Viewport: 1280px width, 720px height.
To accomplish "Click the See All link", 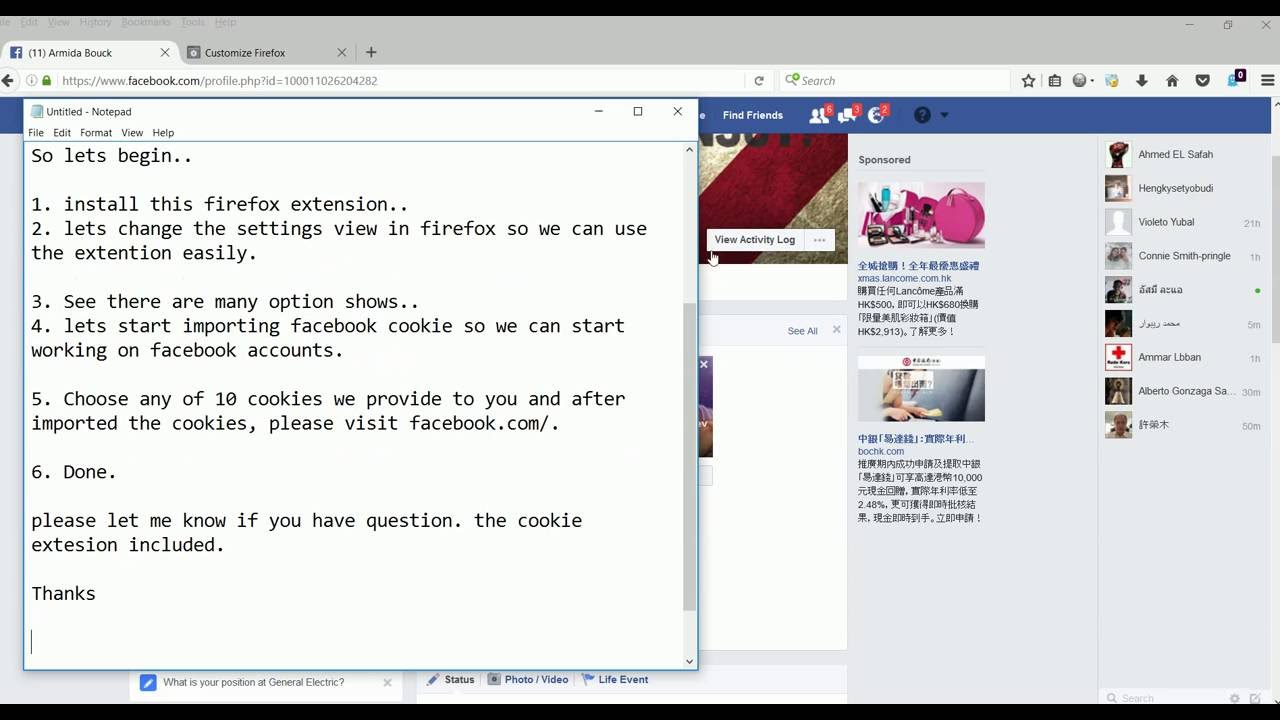I will (802, 331).
